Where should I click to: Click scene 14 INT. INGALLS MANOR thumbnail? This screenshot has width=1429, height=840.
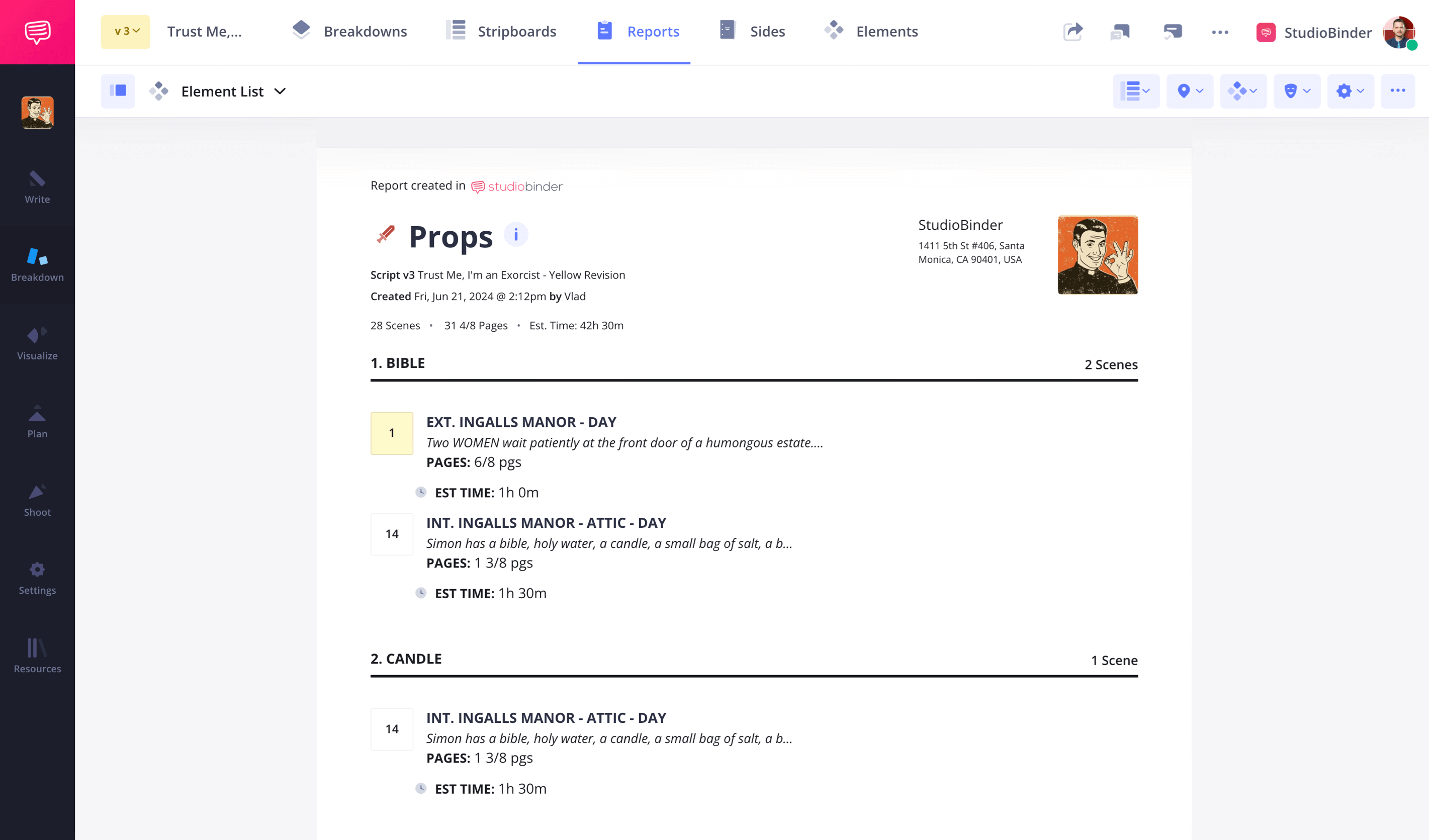tap(392, 533)
